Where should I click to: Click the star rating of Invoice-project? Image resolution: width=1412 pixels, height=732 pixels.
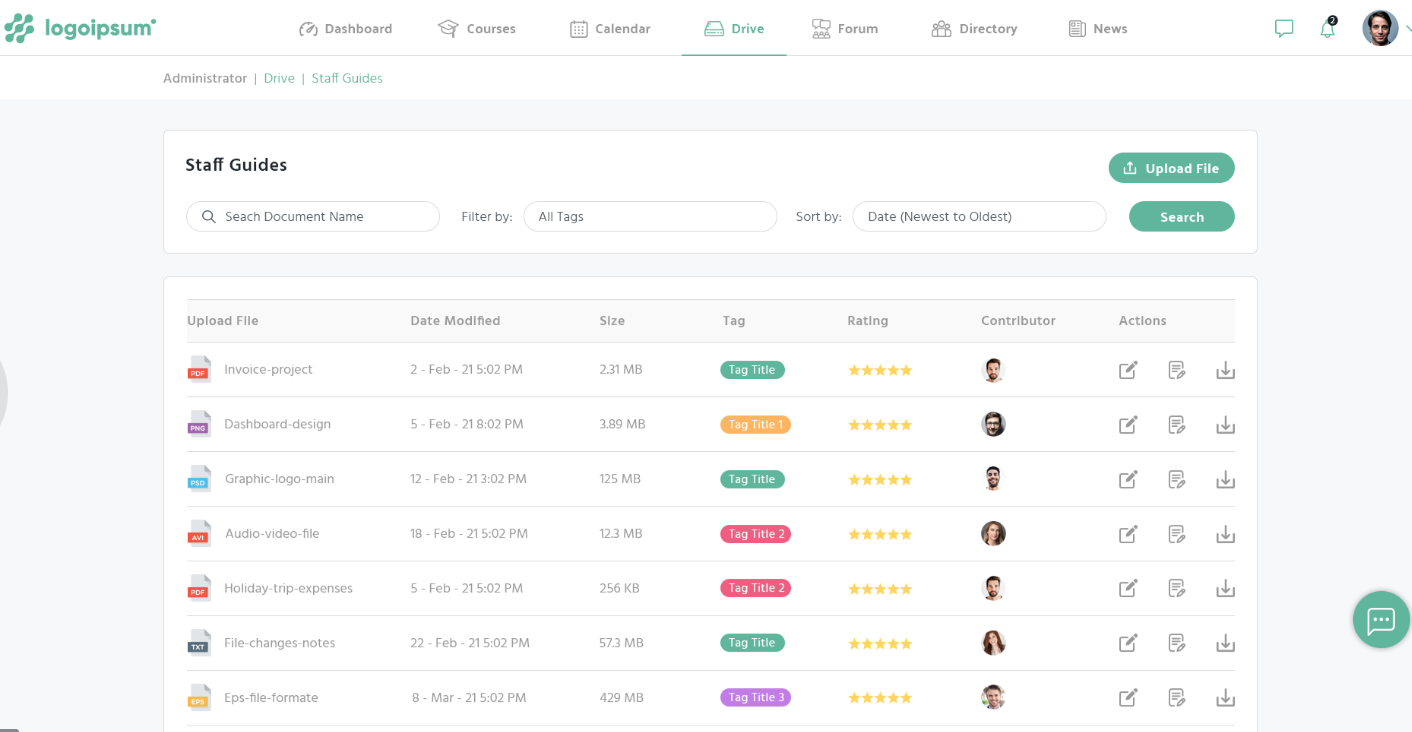coord(880,370)
